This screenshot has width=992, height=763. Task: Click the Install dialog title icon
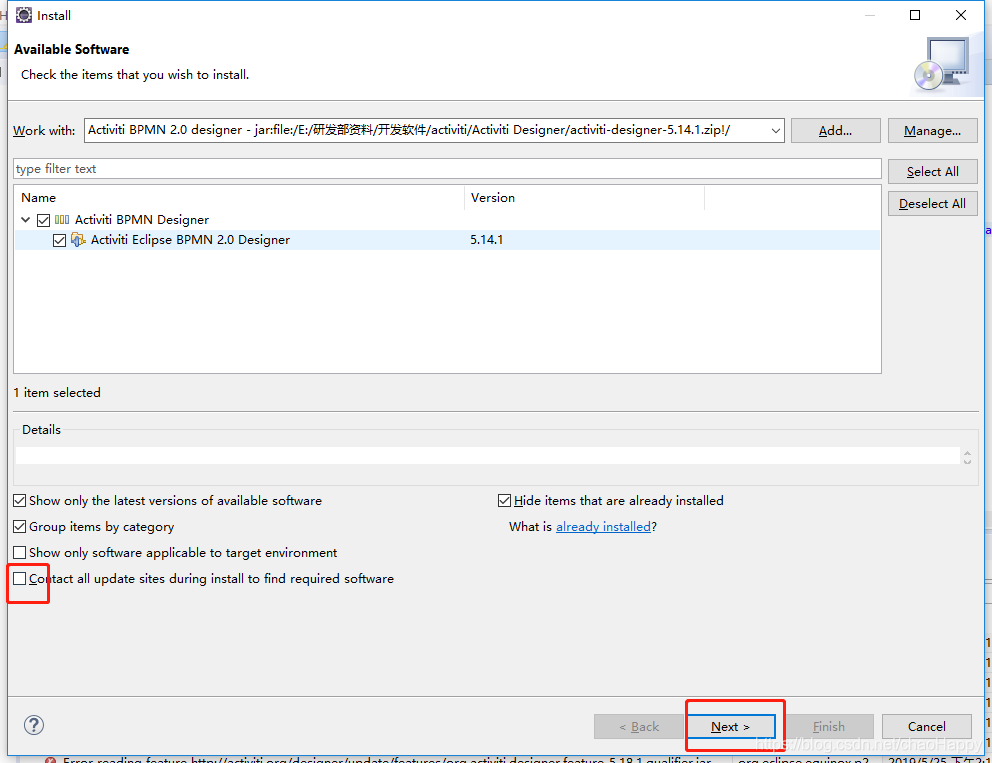click(x=23, y=15)
